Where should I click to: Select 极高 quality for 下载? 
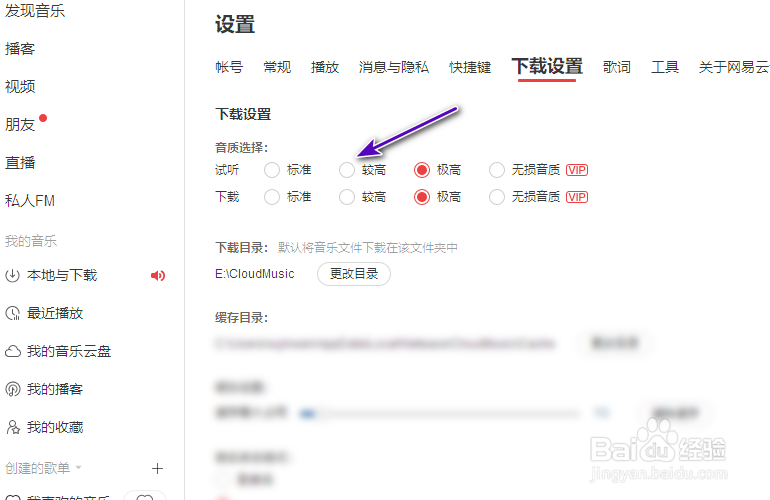tap(422, 197)
